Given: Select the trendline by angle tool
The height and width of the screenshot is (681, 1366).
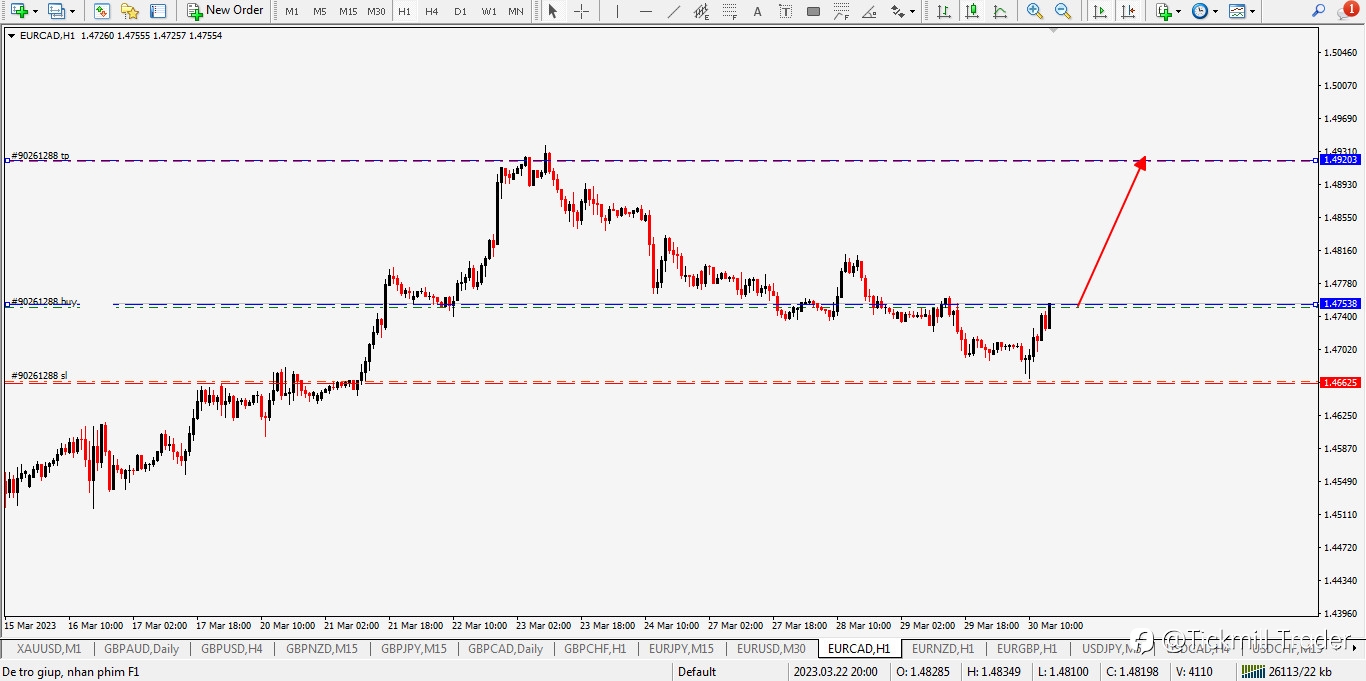Looking at the screenshot, I should pyautogui.click(x=869, y=11).
